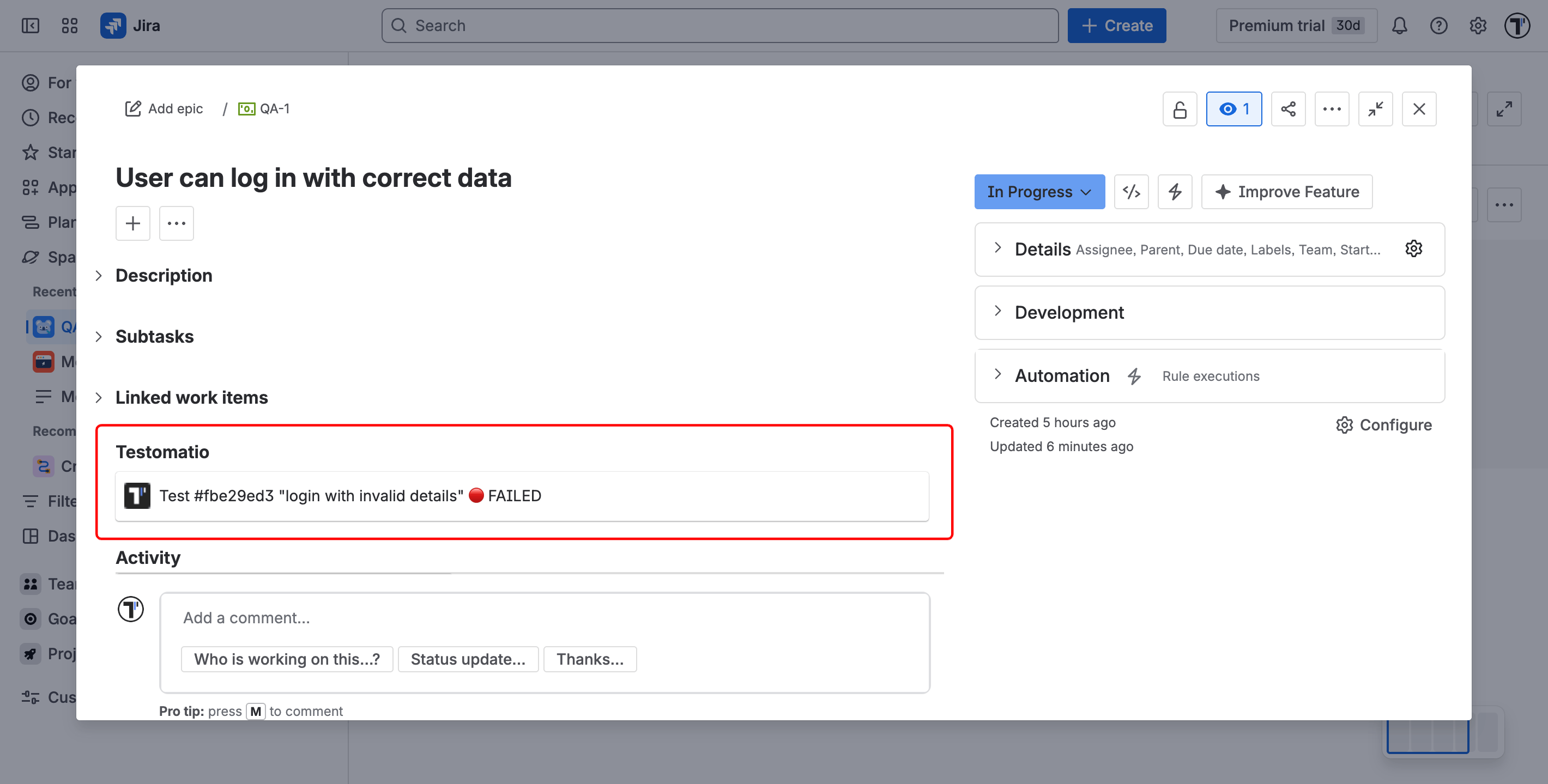Click Rule executions text

(x=1210, y=376)
